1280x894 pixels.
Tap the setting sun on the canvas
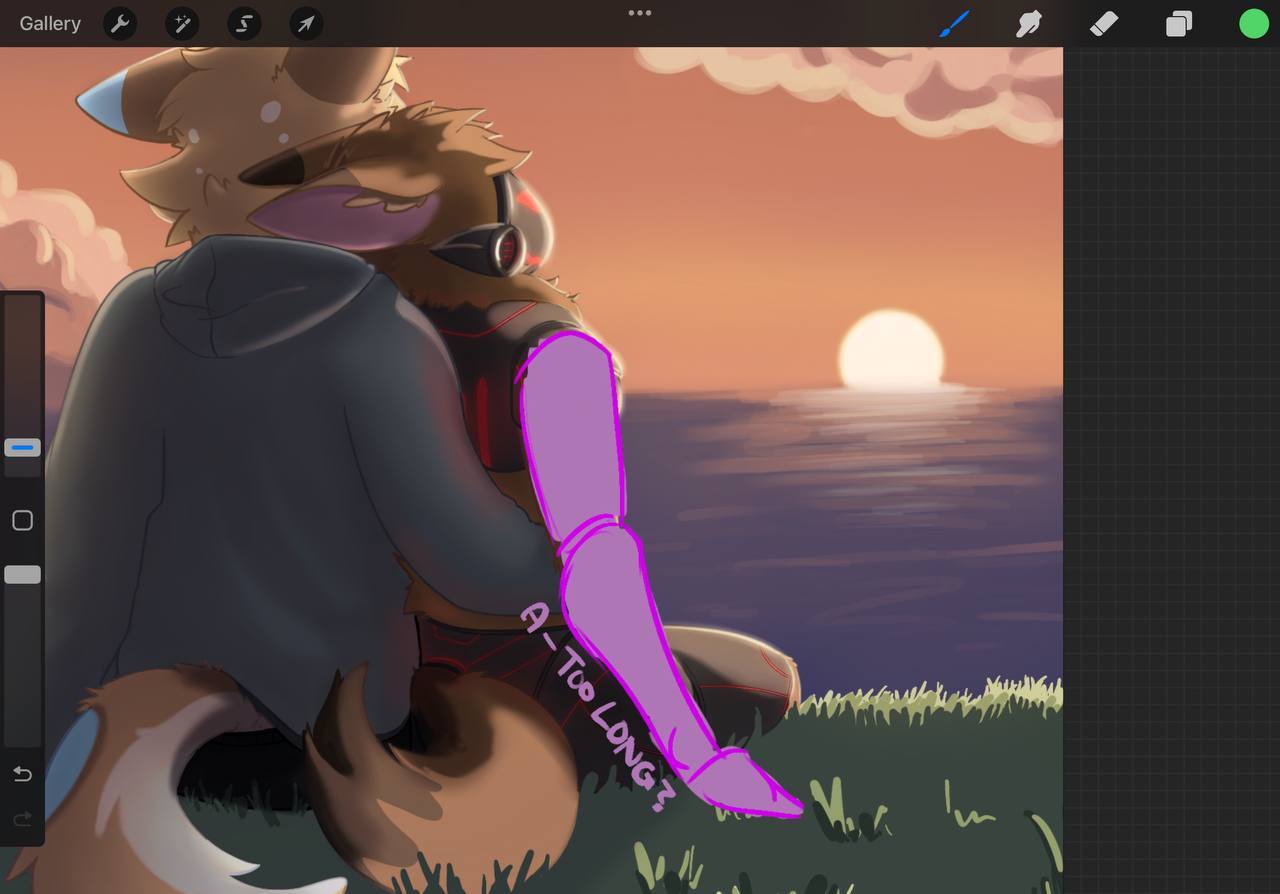click(x=890, y=350)
